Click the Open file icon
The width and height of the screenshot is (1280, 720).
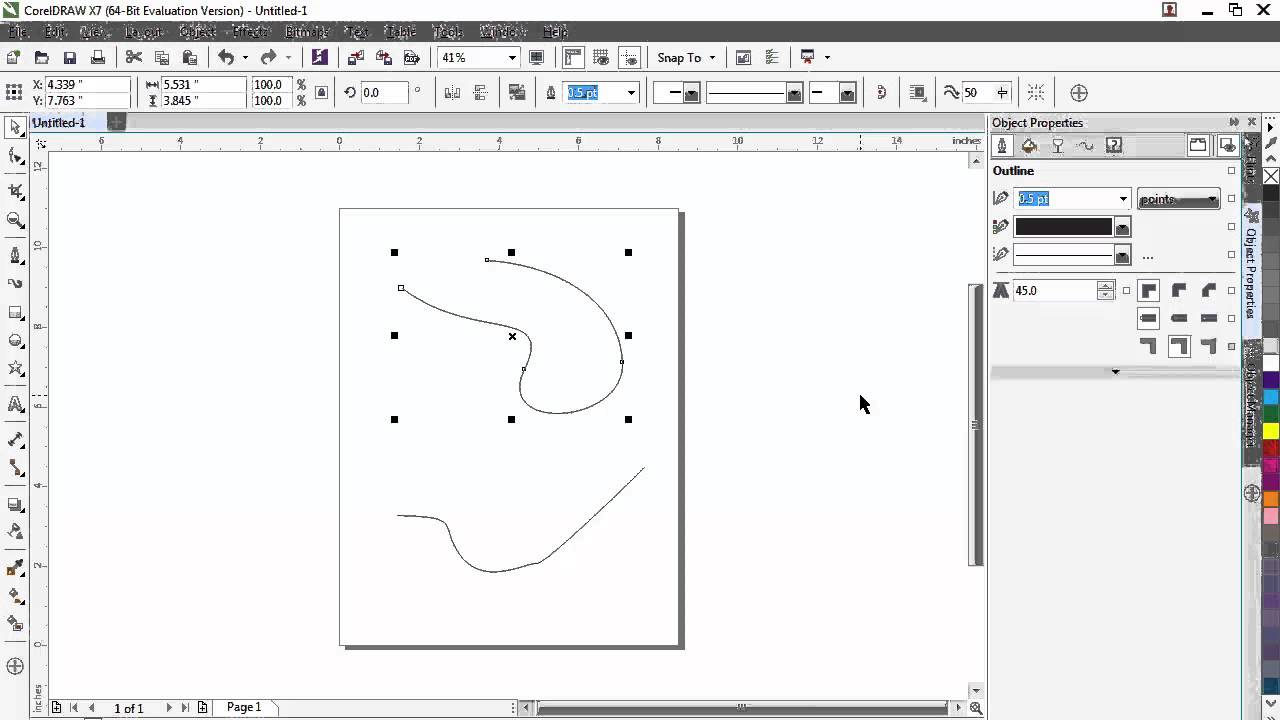41,58
